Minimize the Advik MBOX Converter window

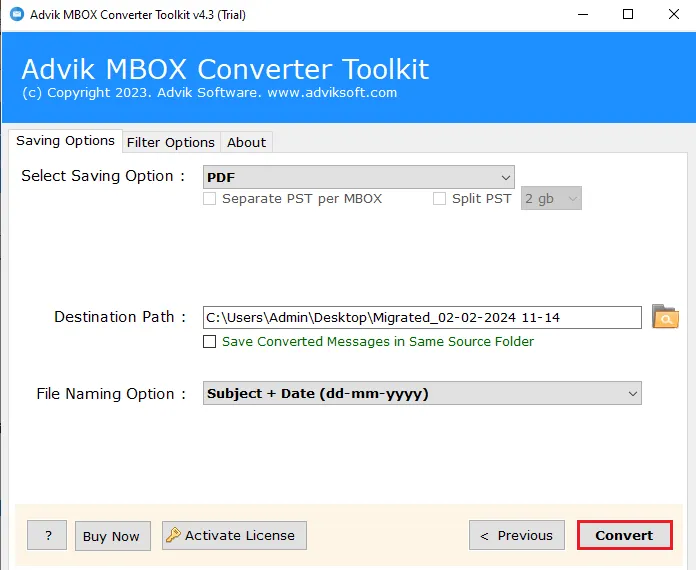coord(583,14)
